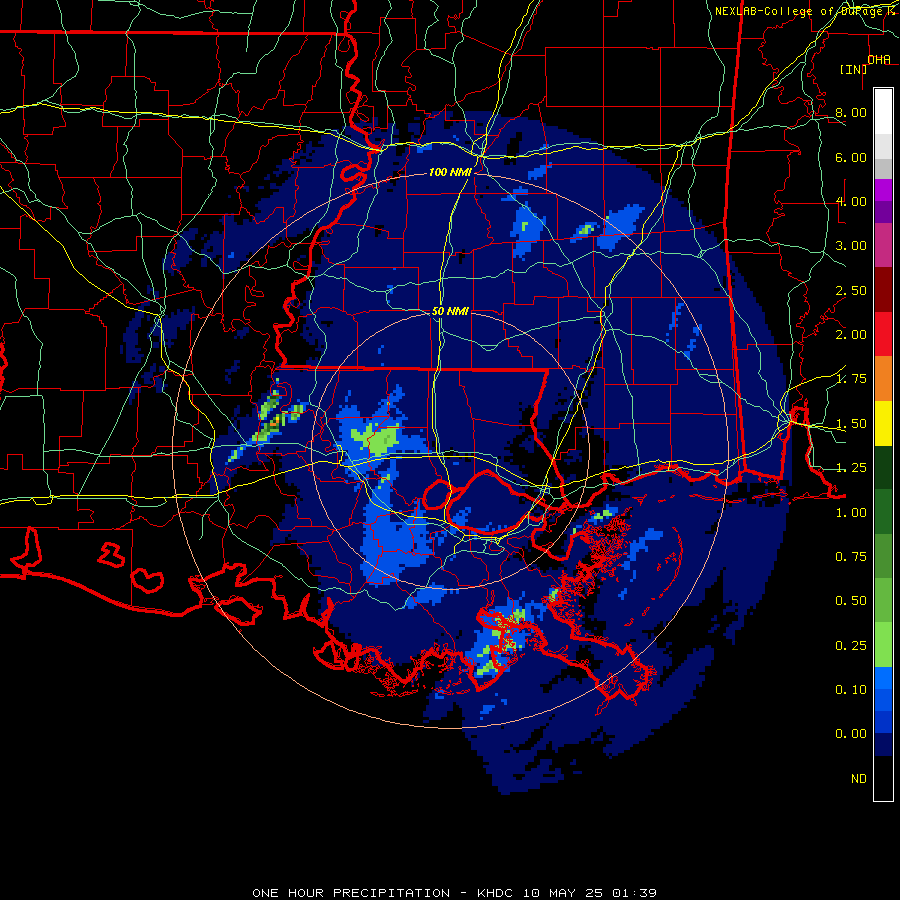Click the bright magenta swatch in the color scale

(x=883, y=190)
